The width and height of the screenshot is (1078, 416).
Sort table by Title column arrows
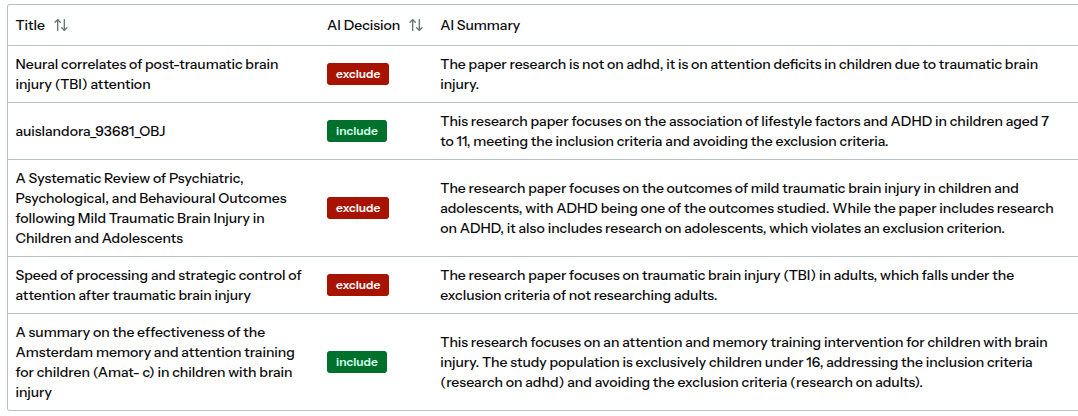point(61,25)
